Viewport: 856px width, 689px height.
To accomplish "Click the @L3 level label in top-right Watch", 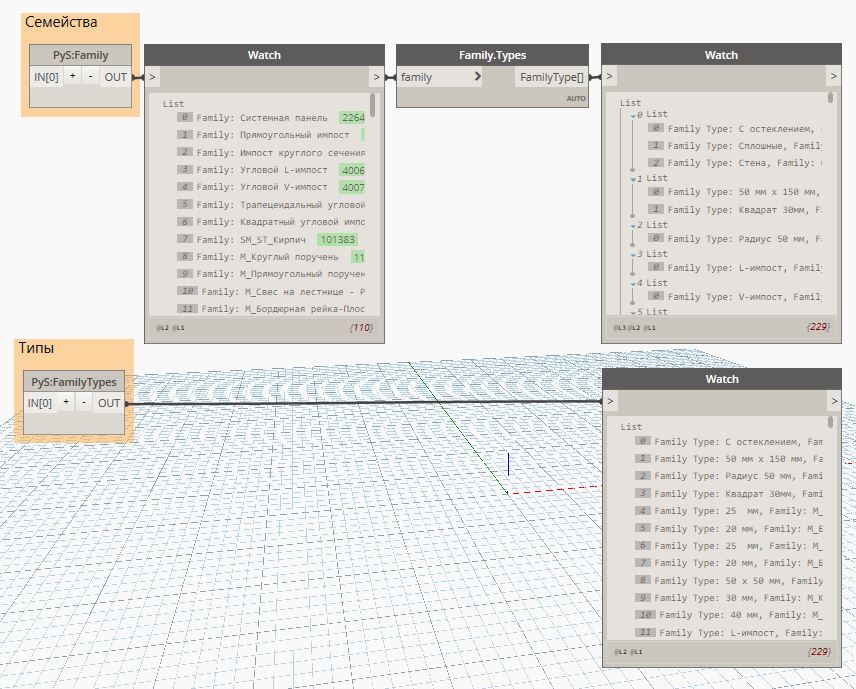I will (x=620, y=328).
